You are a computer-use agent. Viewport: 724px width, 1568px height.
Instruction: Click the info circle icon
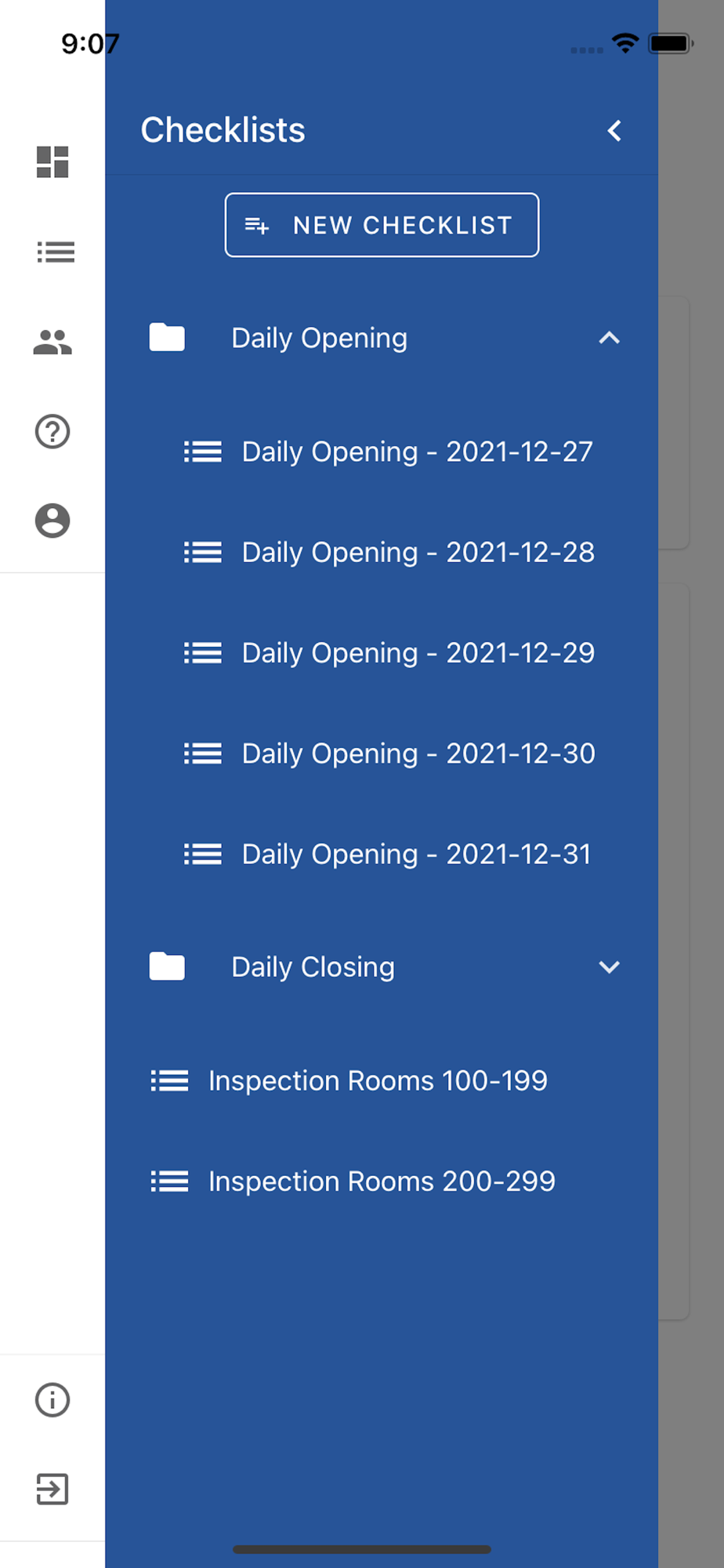click(x=52, y=1400)
